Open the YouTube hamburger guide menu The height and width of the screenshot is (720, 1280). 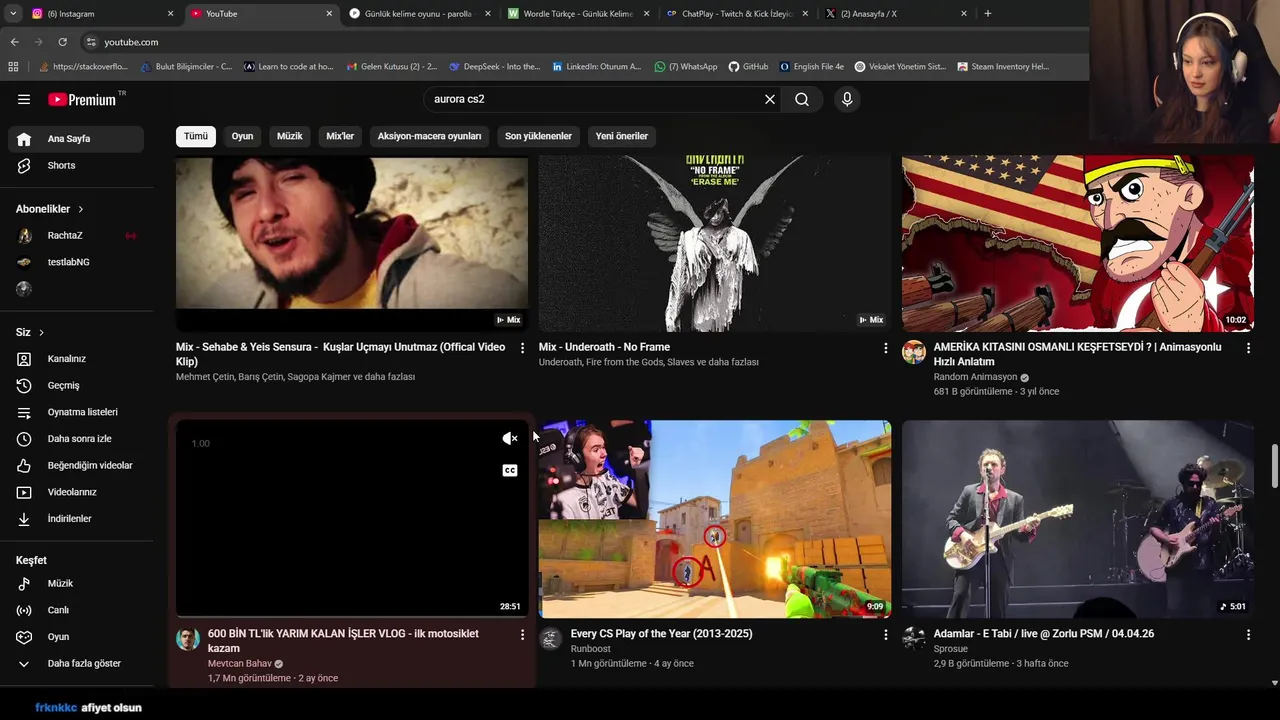click(x=24, y=99)
